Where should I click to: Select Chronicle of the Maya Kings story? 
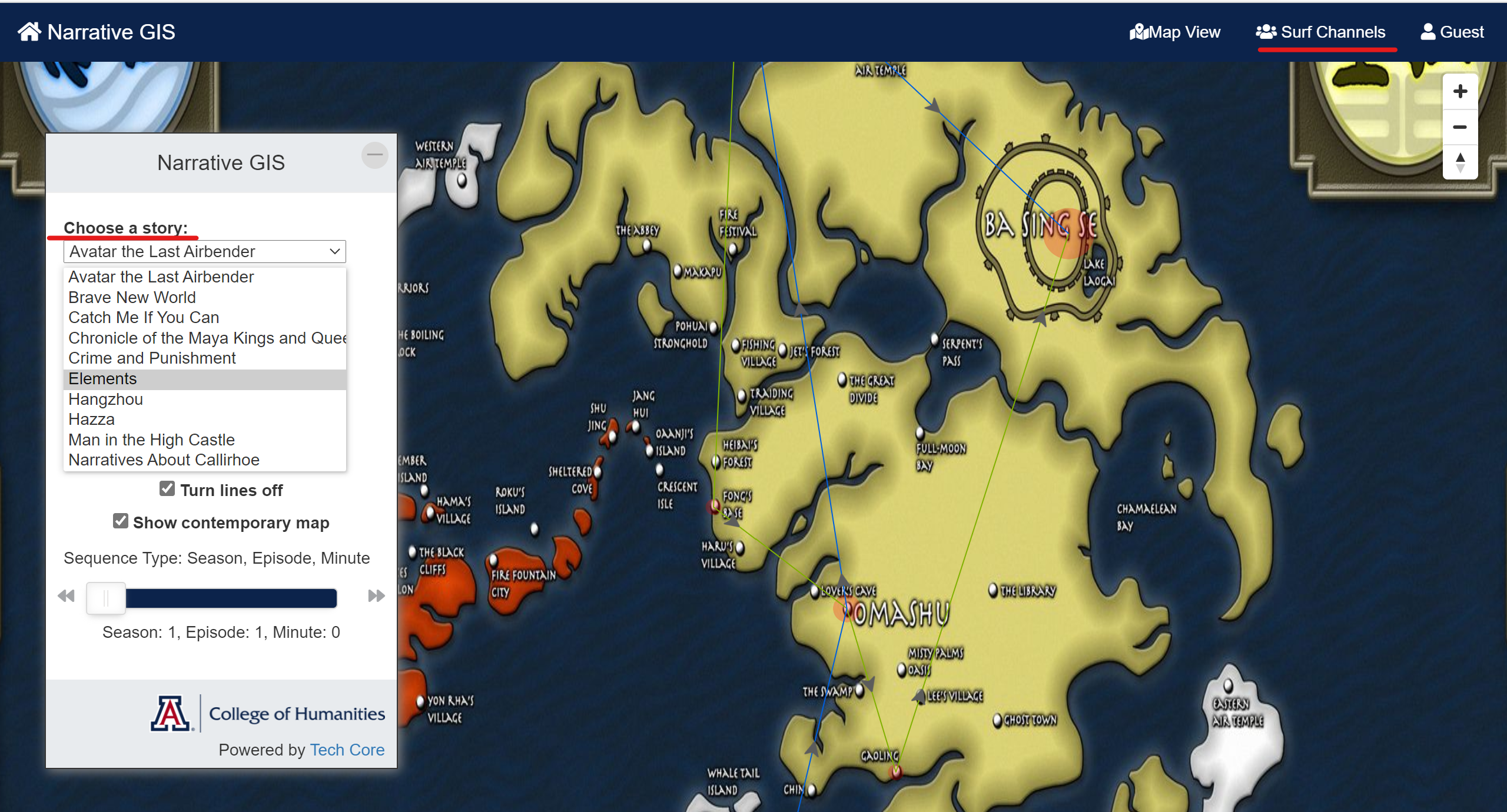[x=204, y=338]
